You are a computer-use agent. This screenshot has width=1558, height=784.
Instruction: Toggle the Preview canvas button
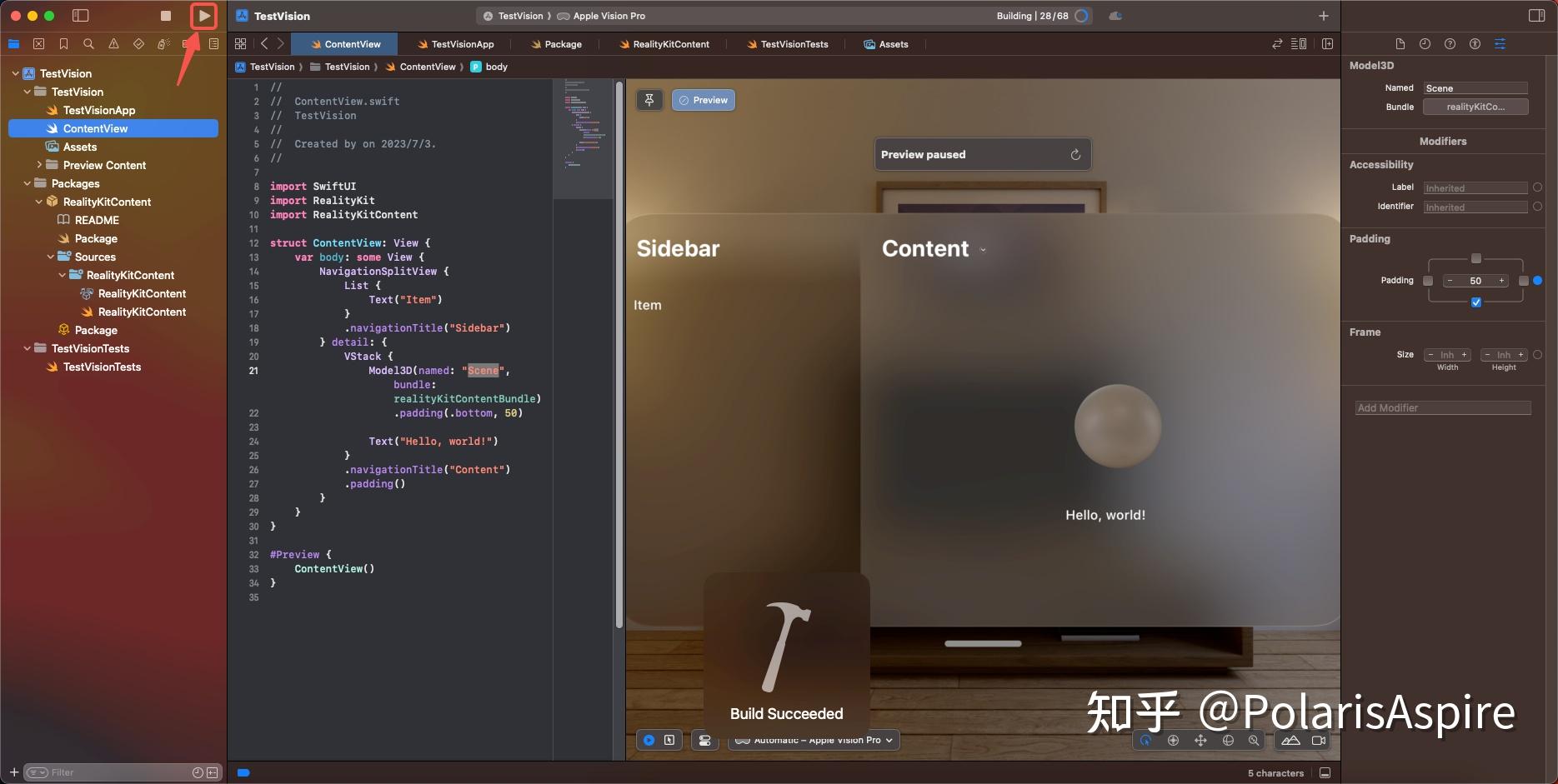[704, 100]
